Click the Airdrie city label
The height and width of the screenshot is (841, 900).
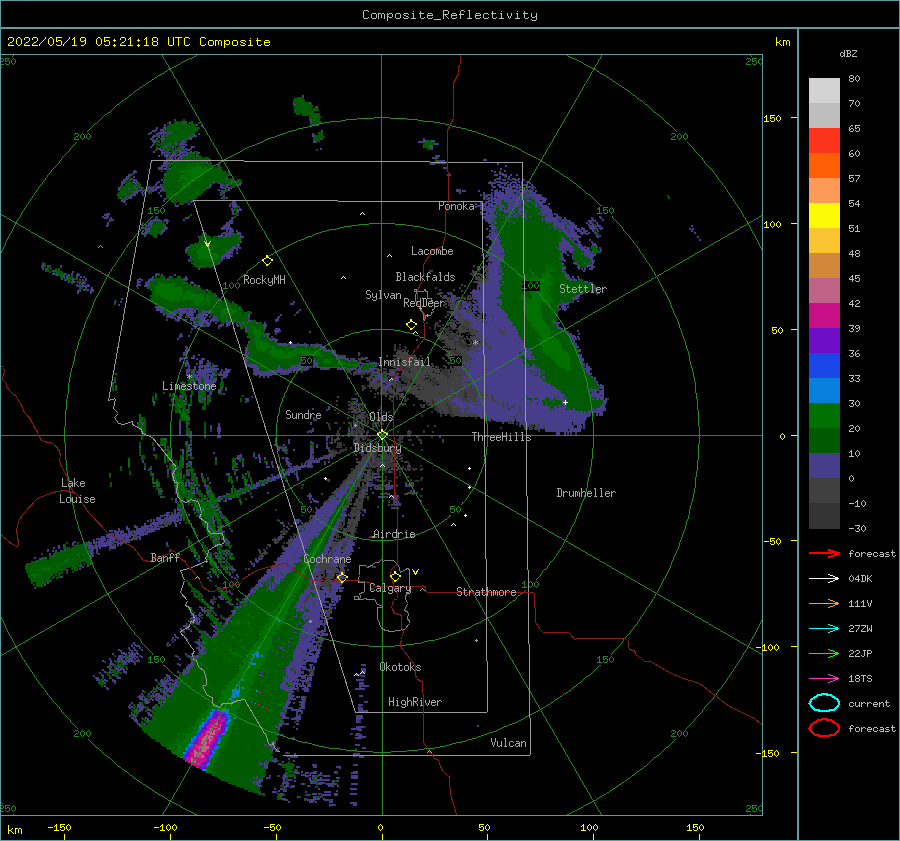394,534
